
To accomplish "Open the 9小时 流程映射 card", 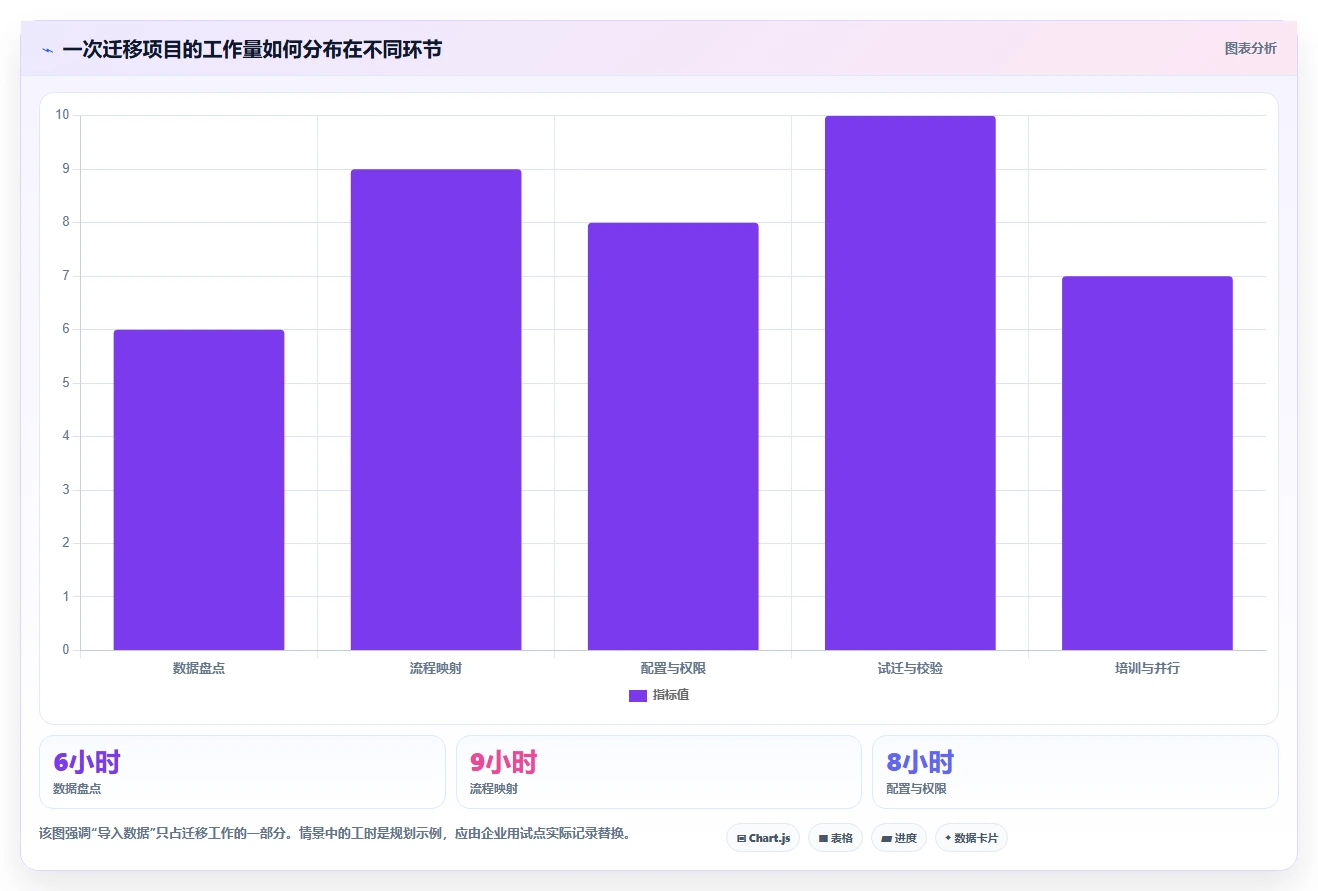I will coord(659,772).
